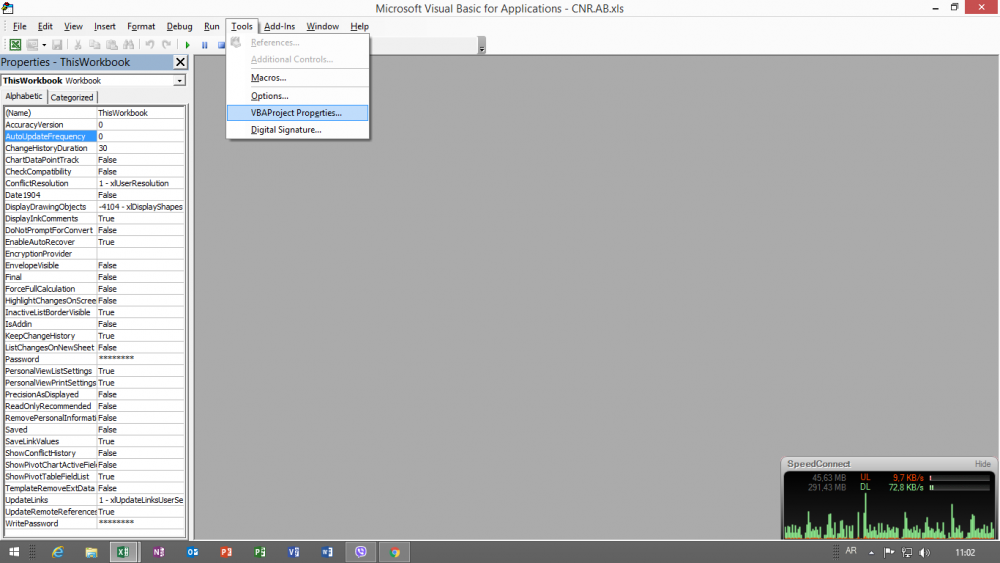This screenshot has width=1000, height=563.
Task: Click the SpeedConnect traffic graph
Action: tap(889, 515)
